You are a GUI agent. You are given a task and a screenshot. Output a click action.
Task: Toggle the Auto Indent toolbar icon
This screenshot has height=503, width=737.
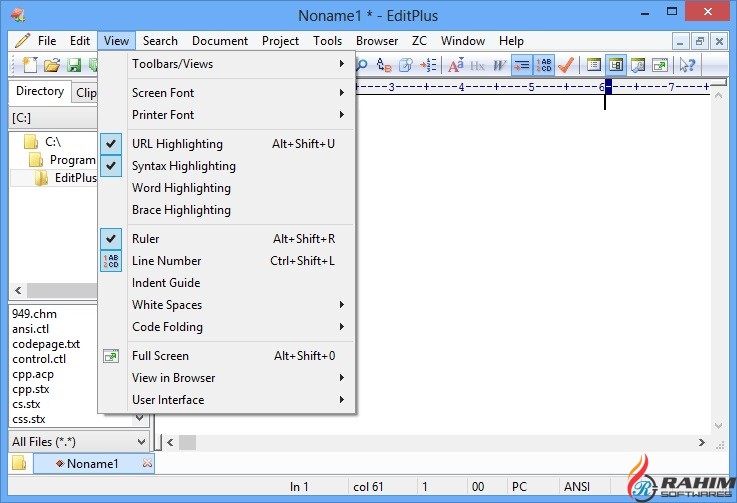pos(521,65)
